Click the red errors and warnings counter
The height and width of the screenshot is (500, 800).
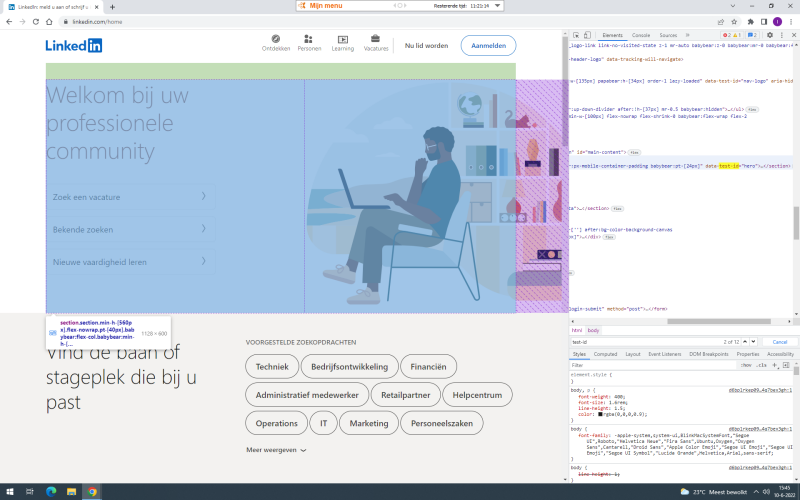(x=731, y=35)
